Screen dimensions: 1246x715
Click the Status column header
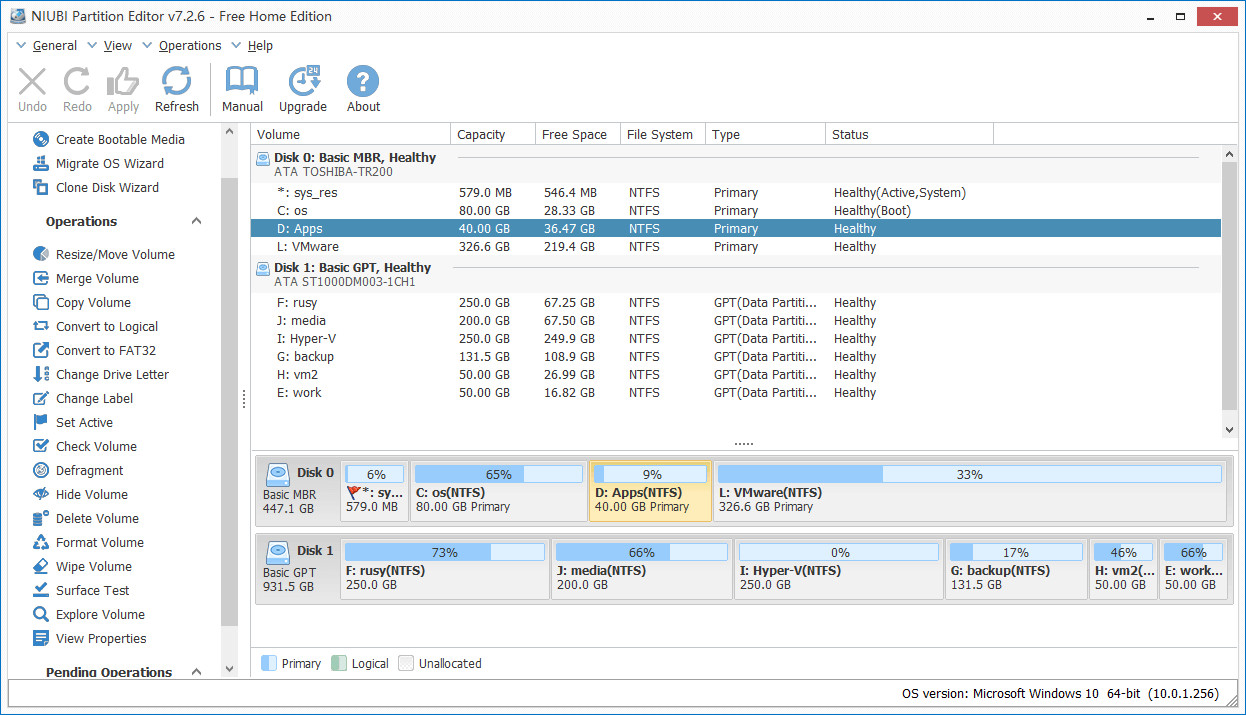pos(910,134)
